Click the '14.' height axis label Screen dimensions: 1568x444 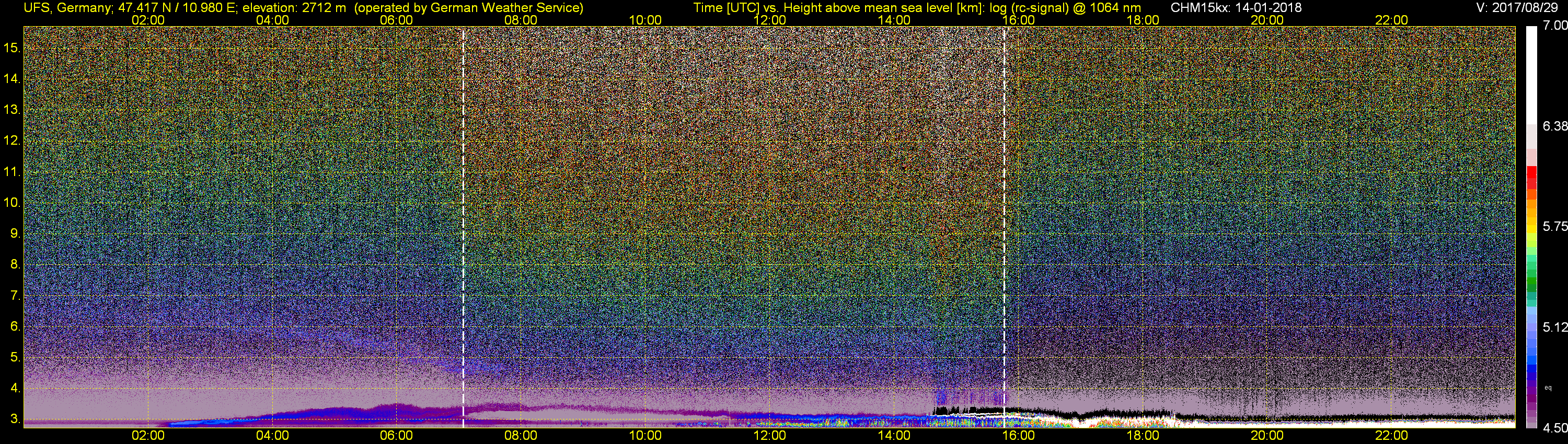click(x=12, y=78)
